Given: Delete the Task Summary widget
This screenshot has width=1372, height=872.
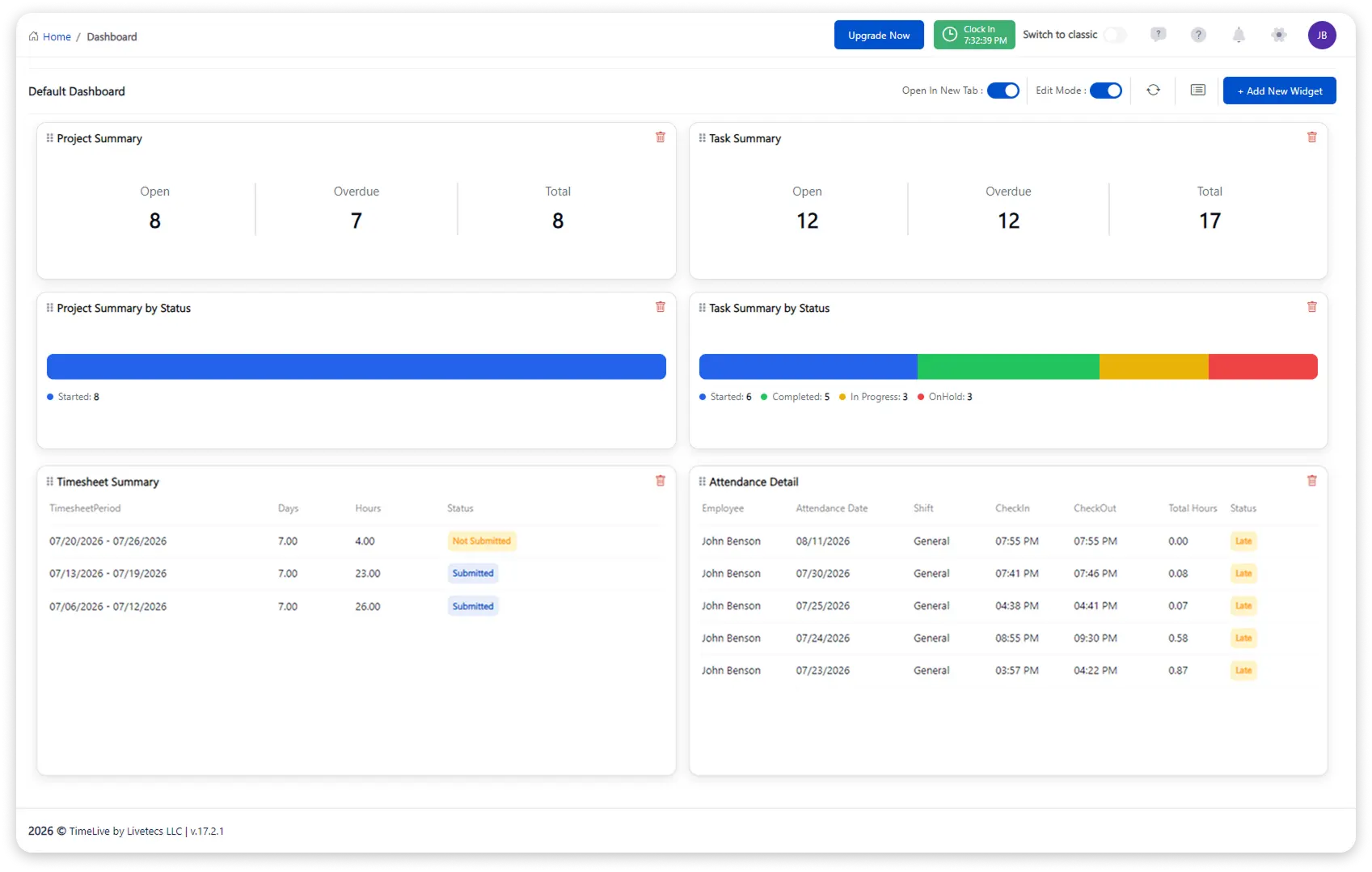Looking at the screenshot, I should click(x=1311, y=137).
